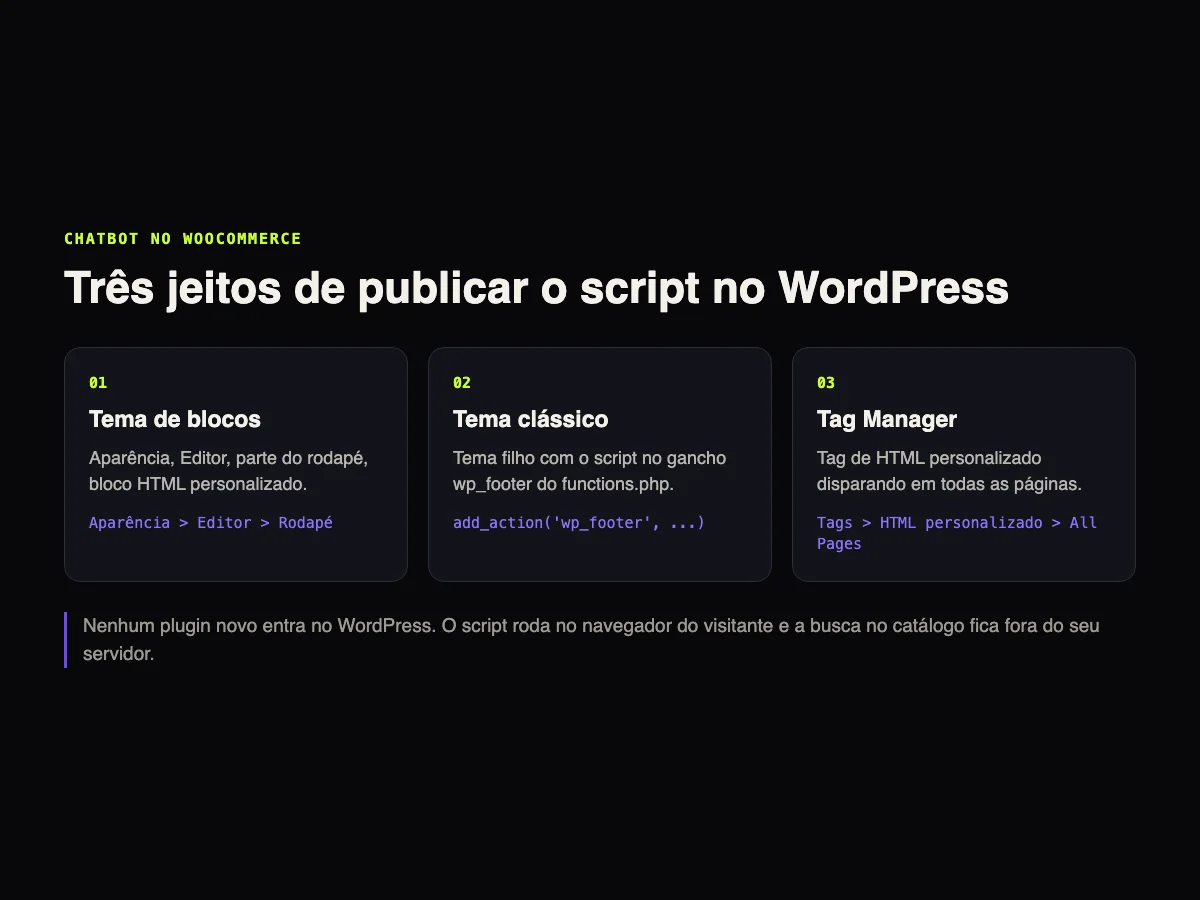Click description 'Tema filho com o script no gancho'
Screen dimensions: 1200x900
pyautogui.click(x=590, y=471)
